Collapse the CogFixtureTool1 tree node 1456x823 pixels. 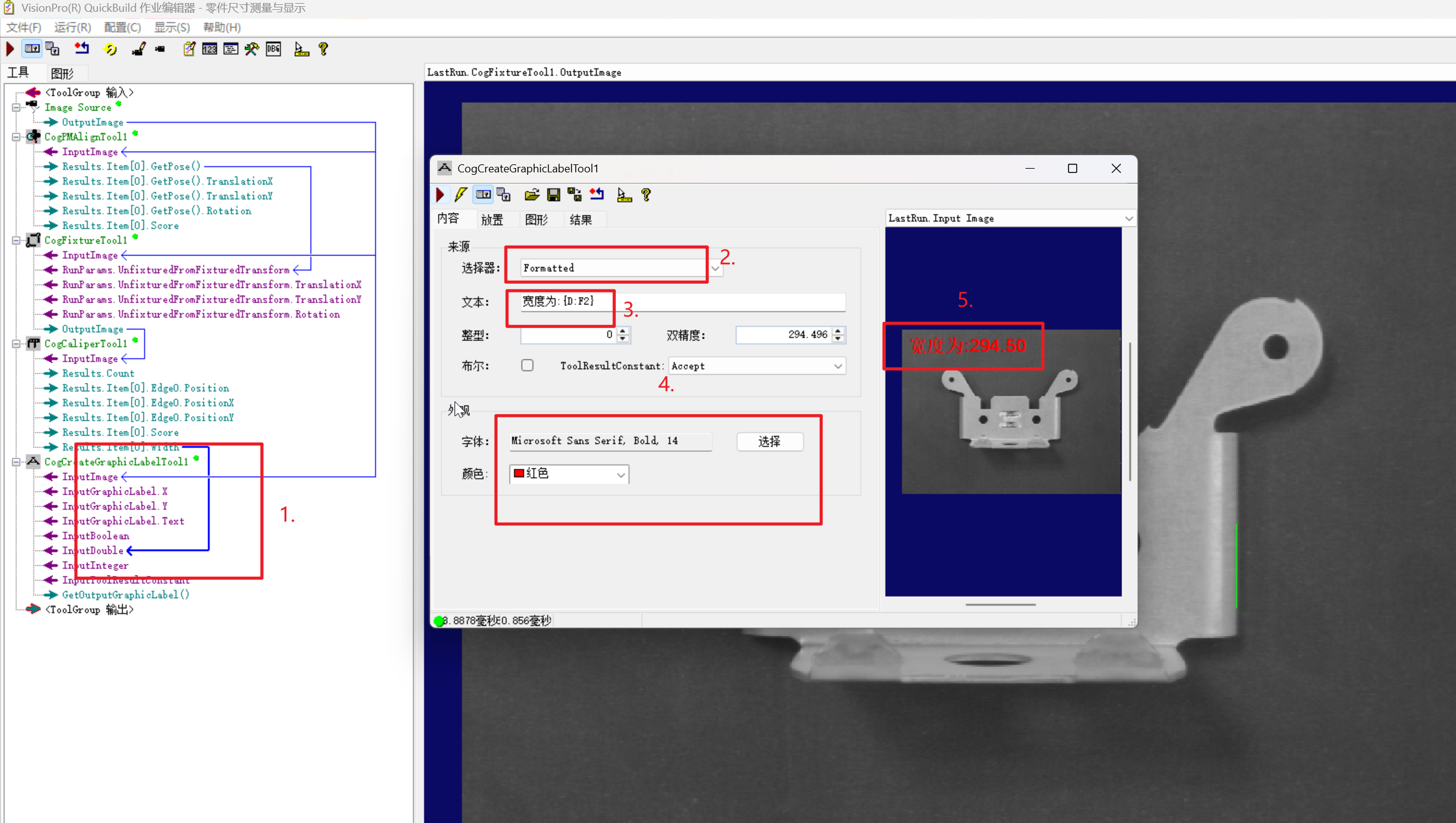[16, 241]
